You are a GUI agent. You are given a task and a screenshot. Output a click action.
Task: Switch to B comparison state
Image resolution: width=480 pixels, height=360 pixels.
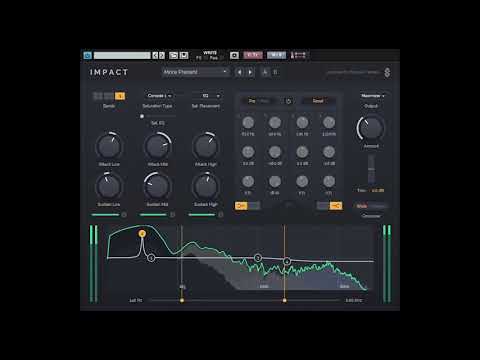click(275, 72)
